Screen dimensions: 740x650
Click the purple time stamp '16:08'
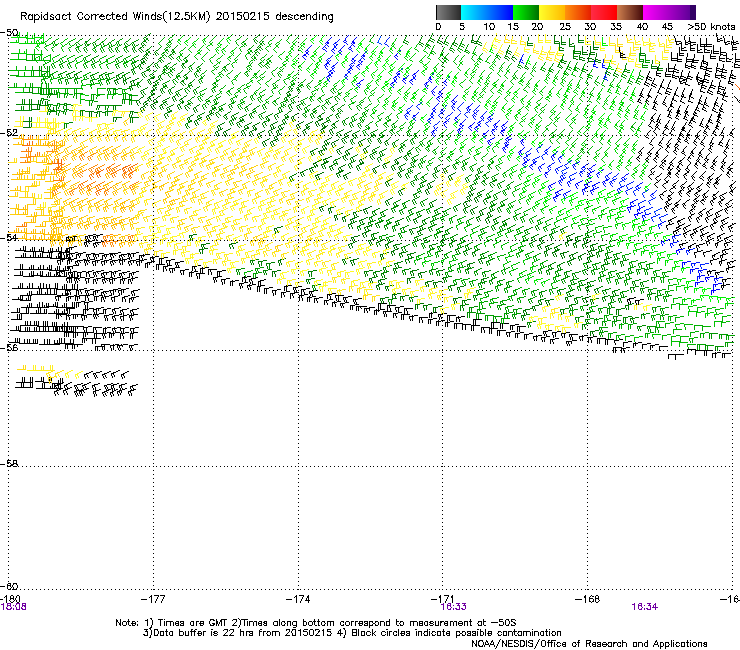tap(14, 607)
